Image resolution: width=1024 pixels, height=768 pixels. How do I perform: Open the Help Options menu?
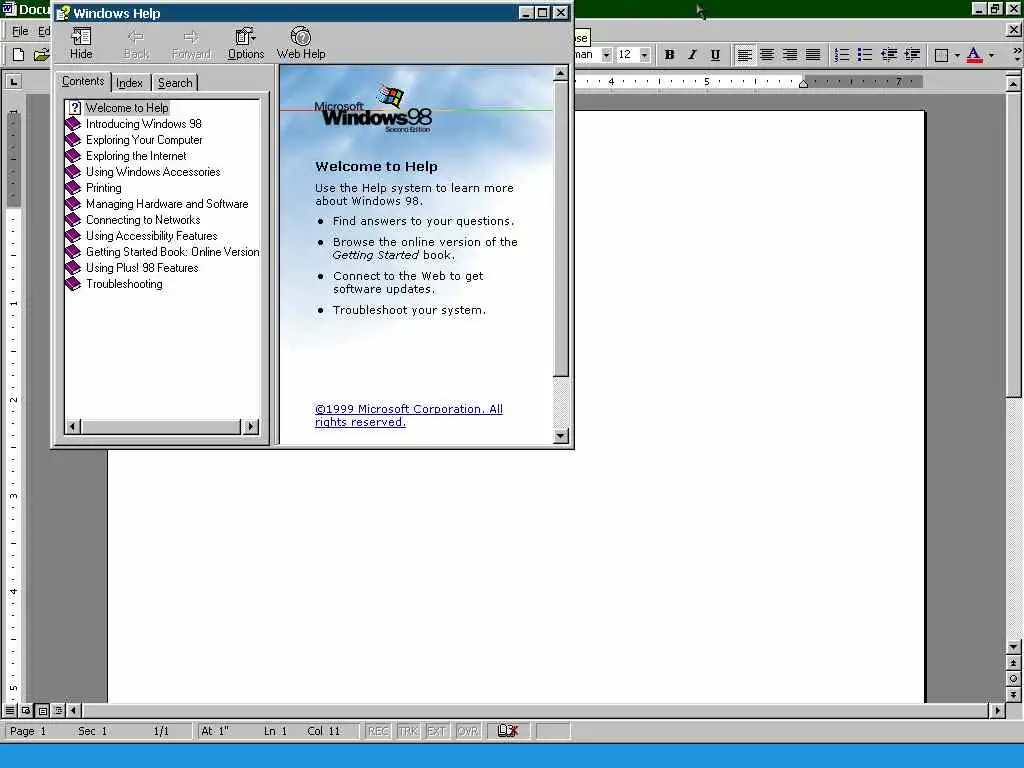pyautogui.click(x=246, y=44)
